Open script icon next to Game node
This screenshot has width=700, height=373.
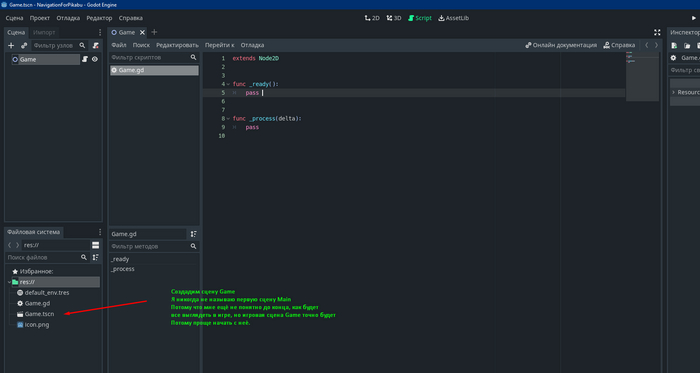click(x=85, y=59)
